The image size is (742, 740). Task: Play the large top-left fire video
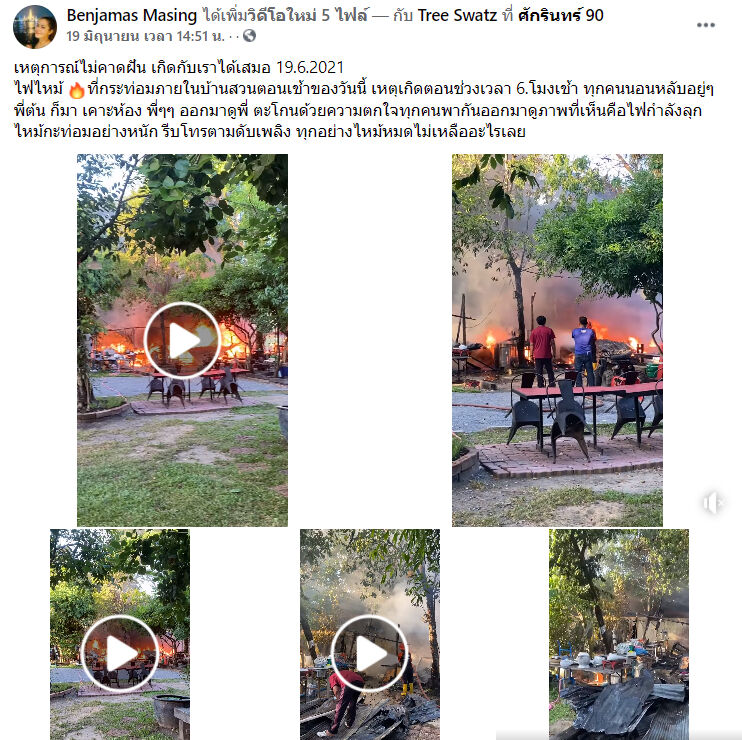[x=182, y=340]
